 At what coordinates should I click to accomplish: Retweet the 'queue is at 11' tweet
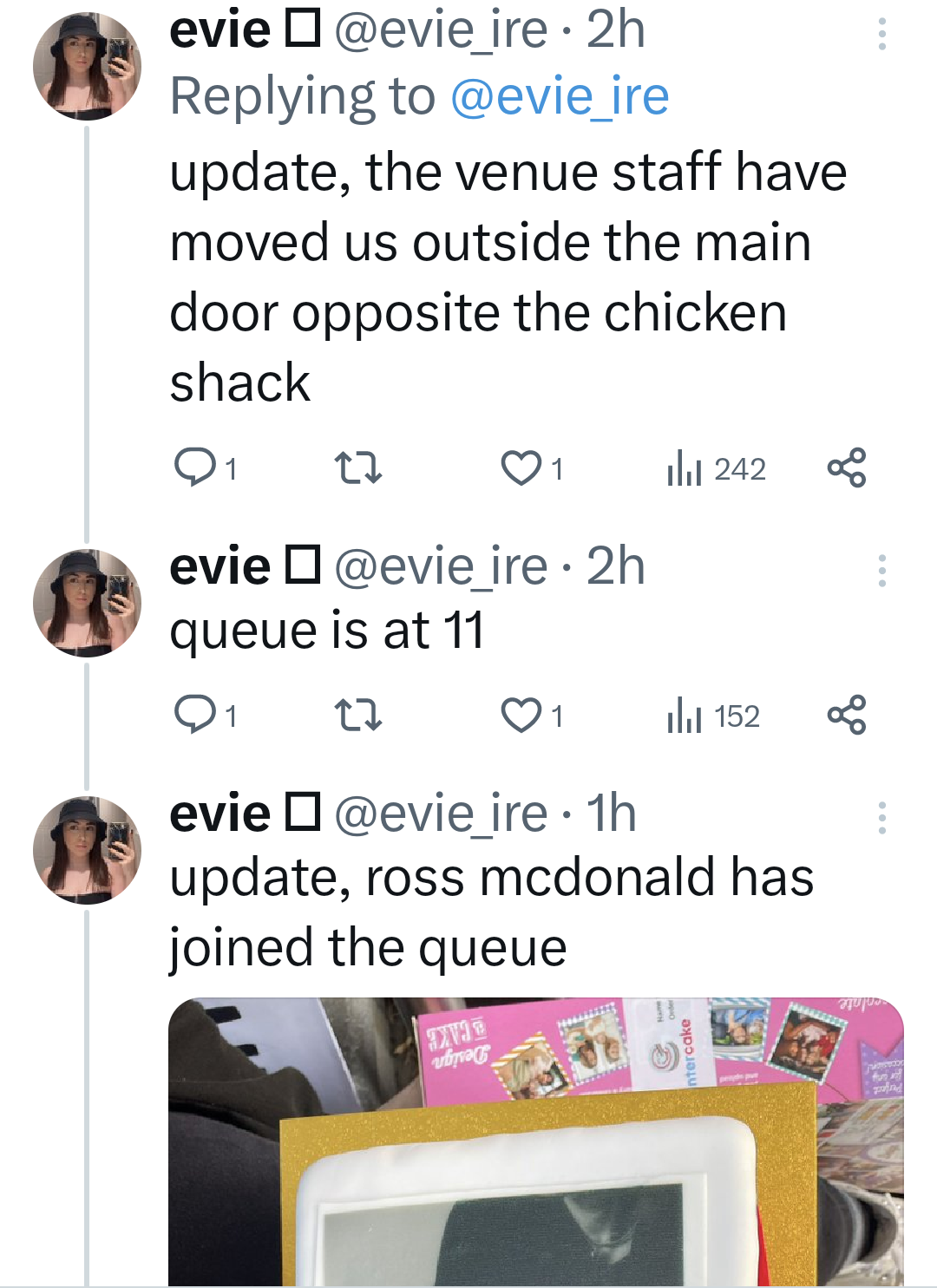point(357,716)
